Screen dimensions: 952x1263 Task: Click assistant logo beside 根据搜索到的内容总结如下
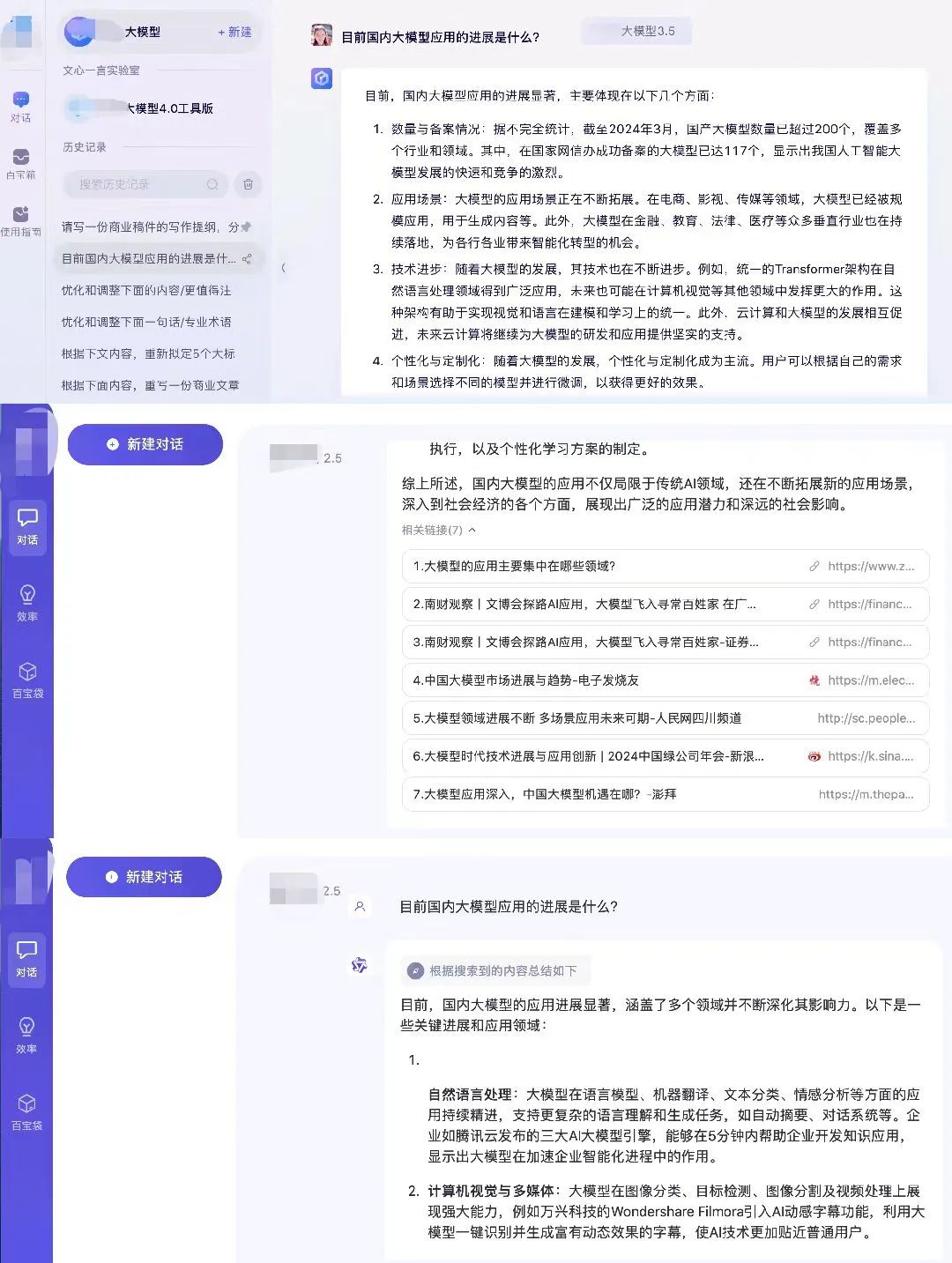(x=360, y=965)
